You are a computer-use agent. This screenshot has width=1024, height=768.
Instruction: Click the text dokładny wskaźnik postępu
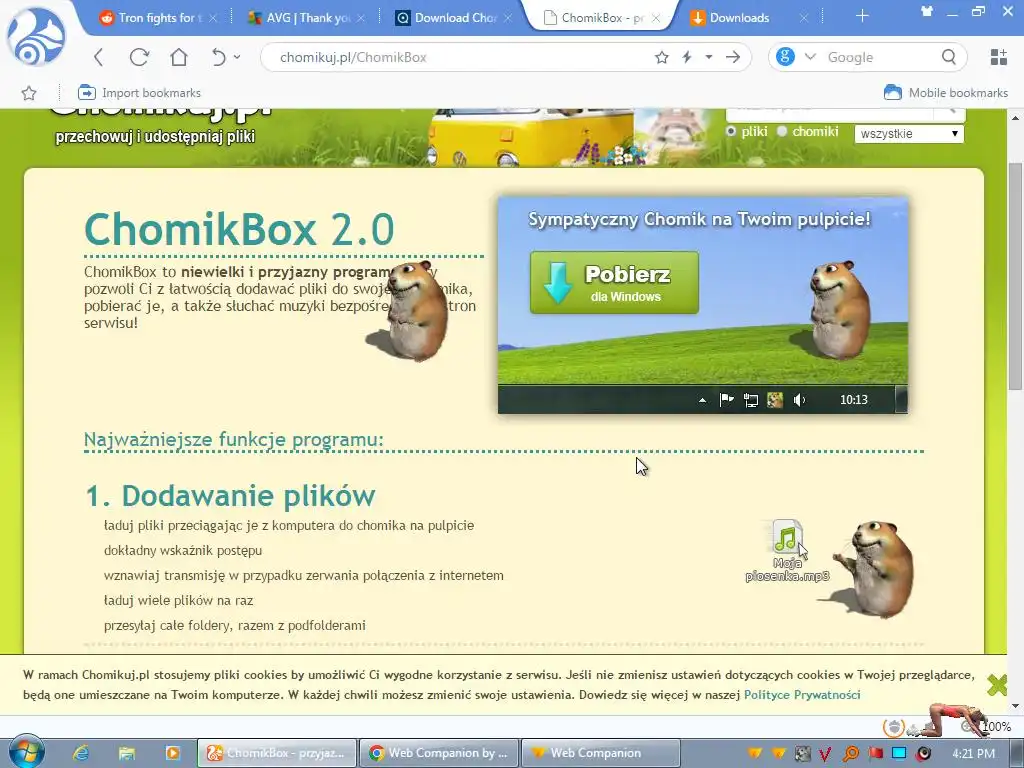tap(183, 551)
